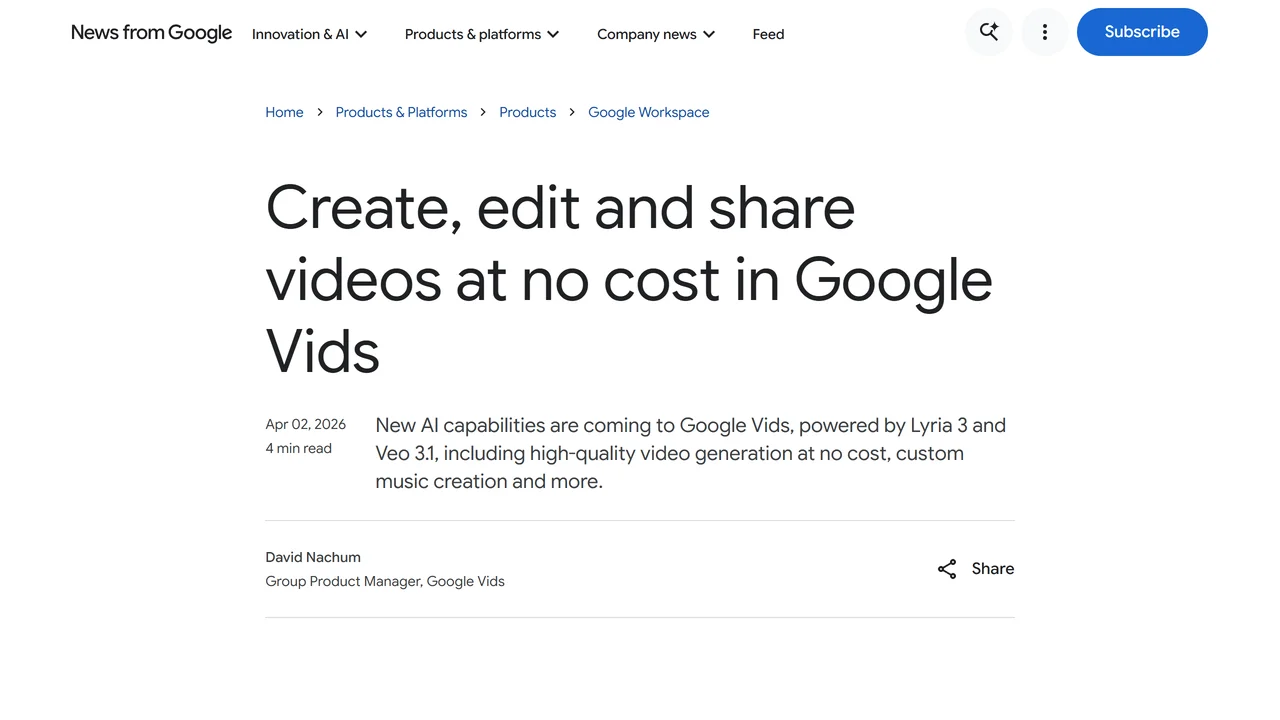Expand the Innovation & AI menu
Screen dimensions: 1280x720
click(x=310, y=34)
